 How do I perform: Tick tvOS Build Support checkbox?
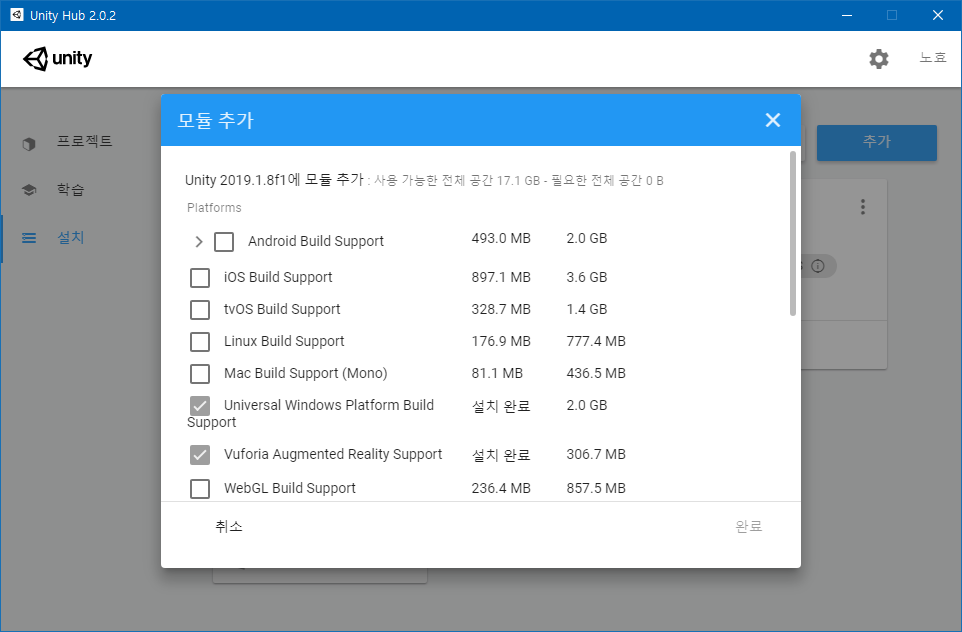(200, 309)
